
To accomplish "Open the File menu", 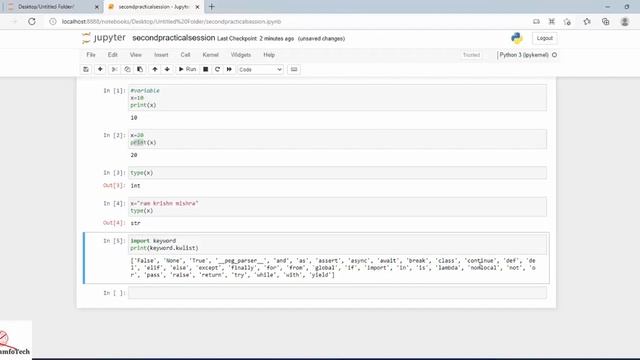I will coord(91,55).
